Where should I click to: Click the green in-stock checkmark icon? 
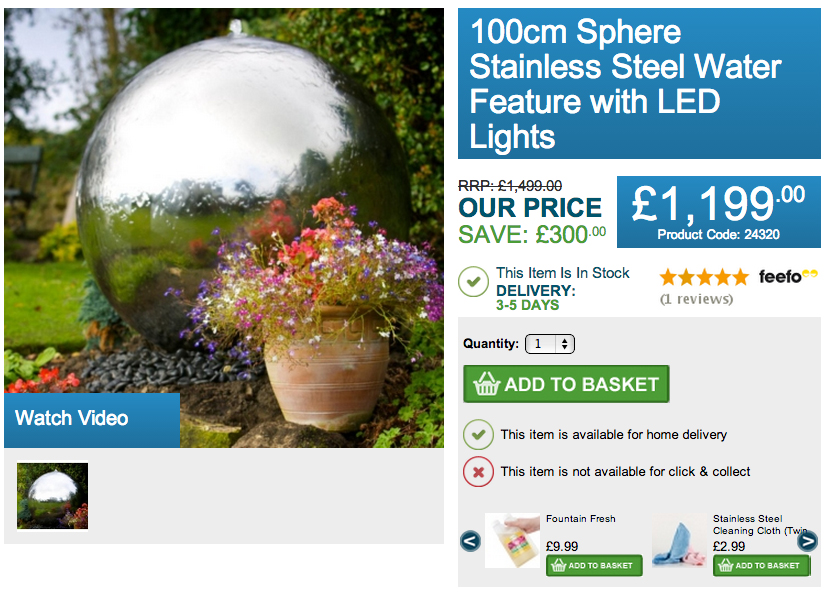click(473, 281)
